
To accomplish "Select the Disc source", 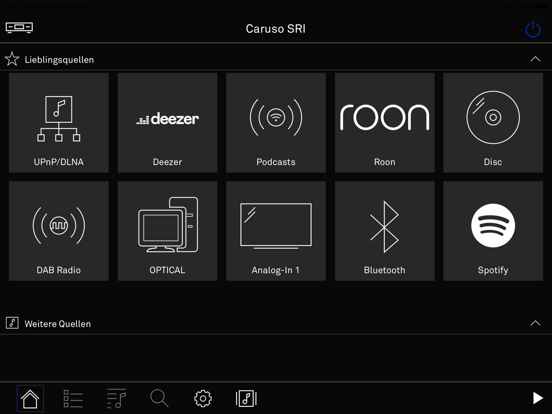I will (493, 123).
